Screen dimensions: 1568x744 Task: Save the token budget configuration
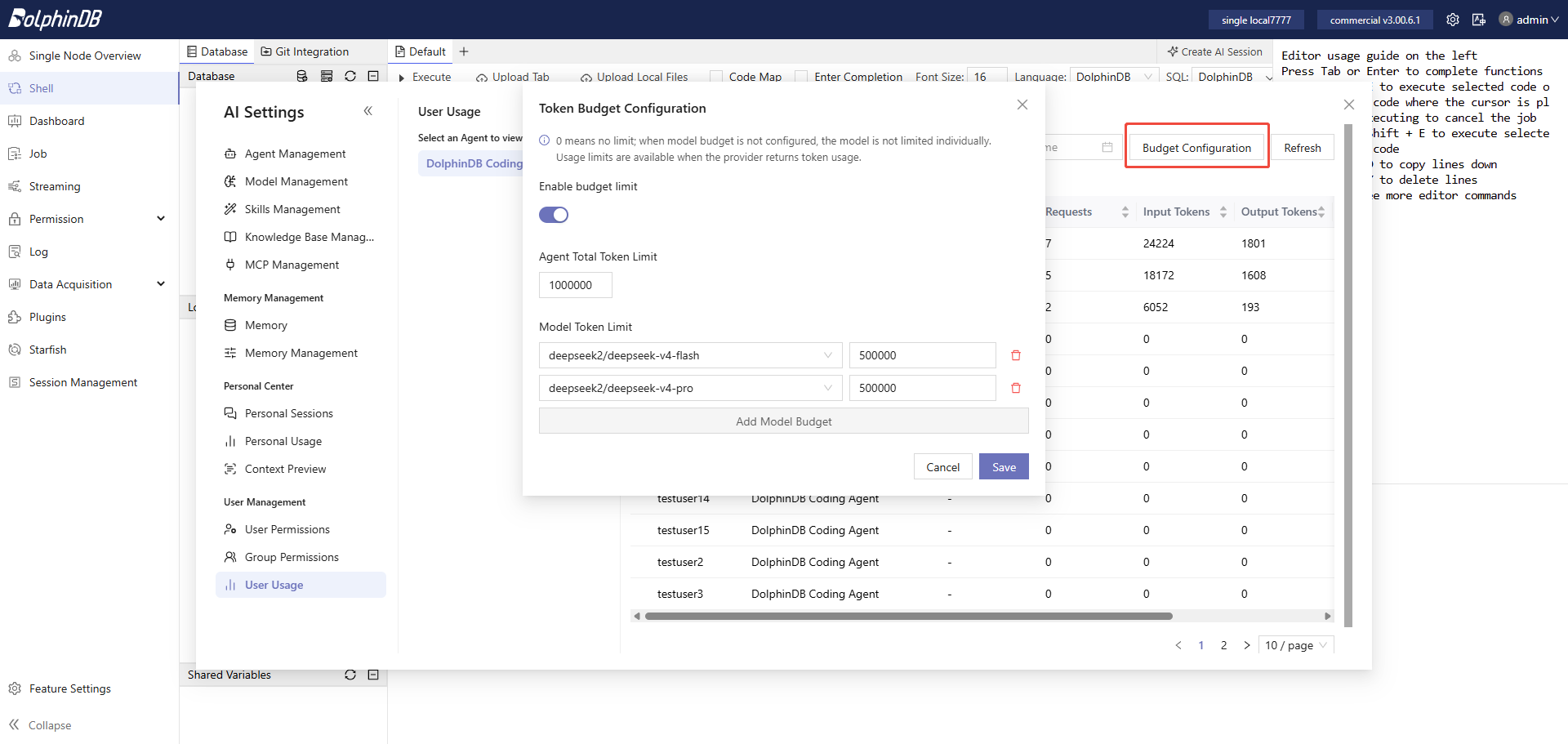coord(1004,467)
